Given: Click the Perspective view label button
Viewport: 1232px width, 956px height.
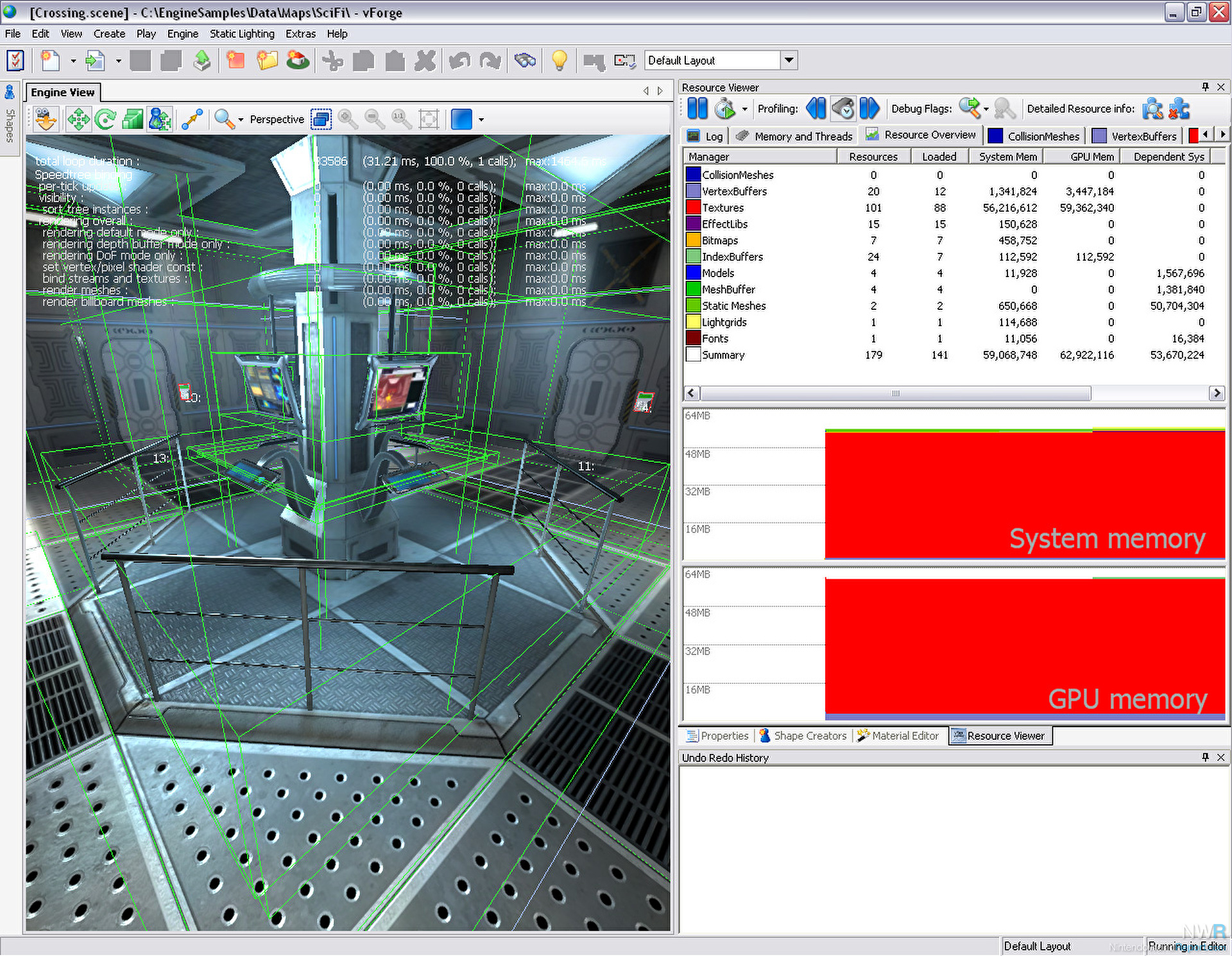Looking at the screenshot, I should pyautogui.click(x=277, y=119).
